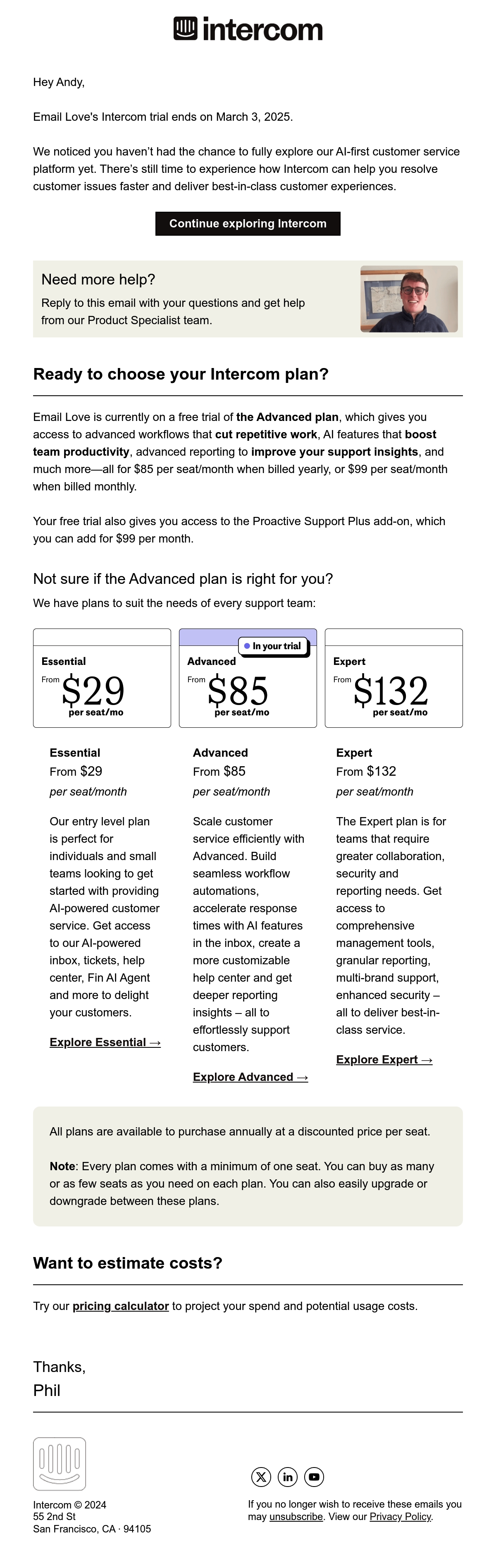Open the LinkedIn social icon
Screen dimensions: 496x1568
click(287, 1476)
